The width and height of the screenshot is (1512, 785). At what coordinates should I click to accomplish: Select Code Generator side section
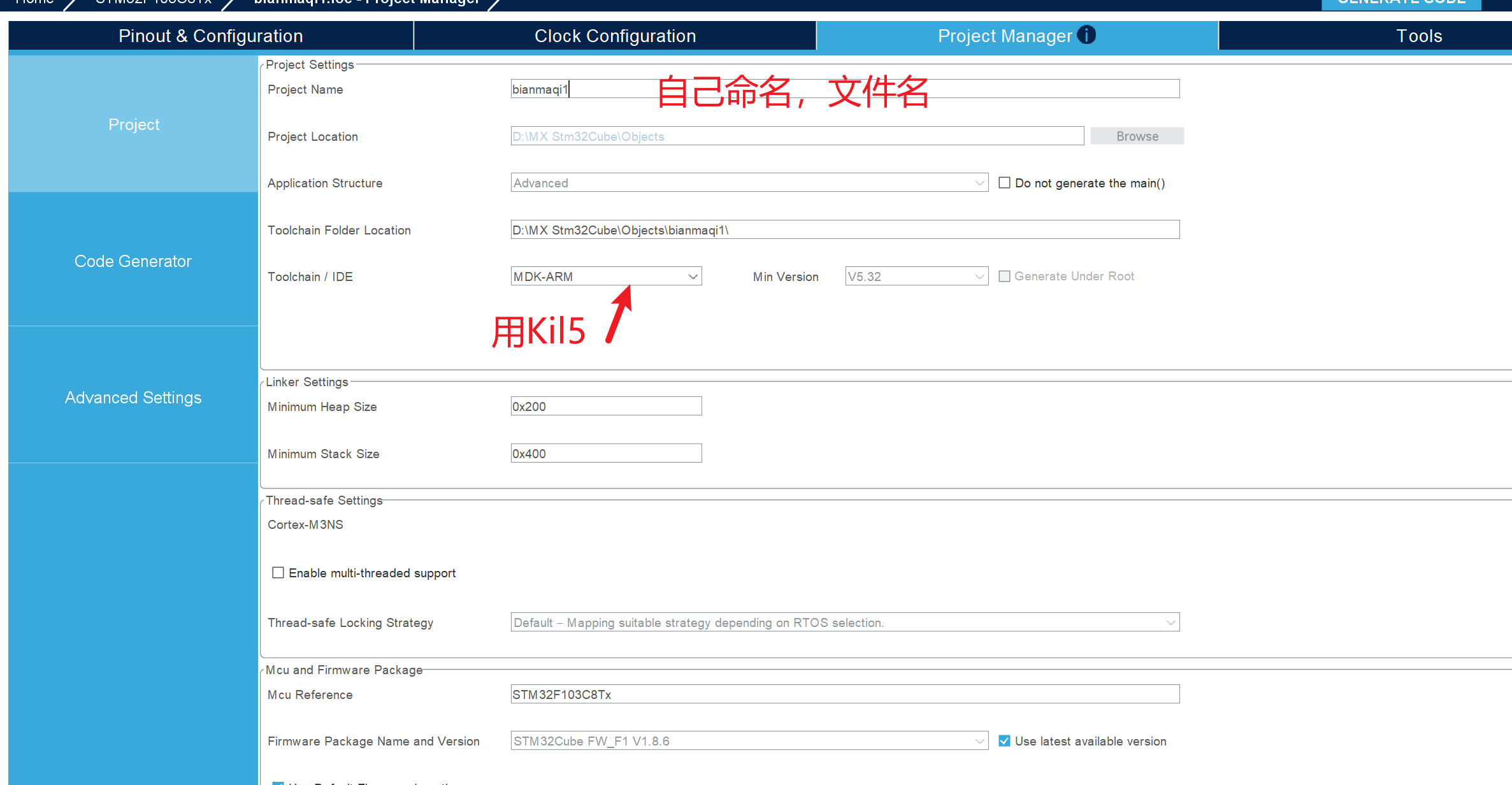133,261
